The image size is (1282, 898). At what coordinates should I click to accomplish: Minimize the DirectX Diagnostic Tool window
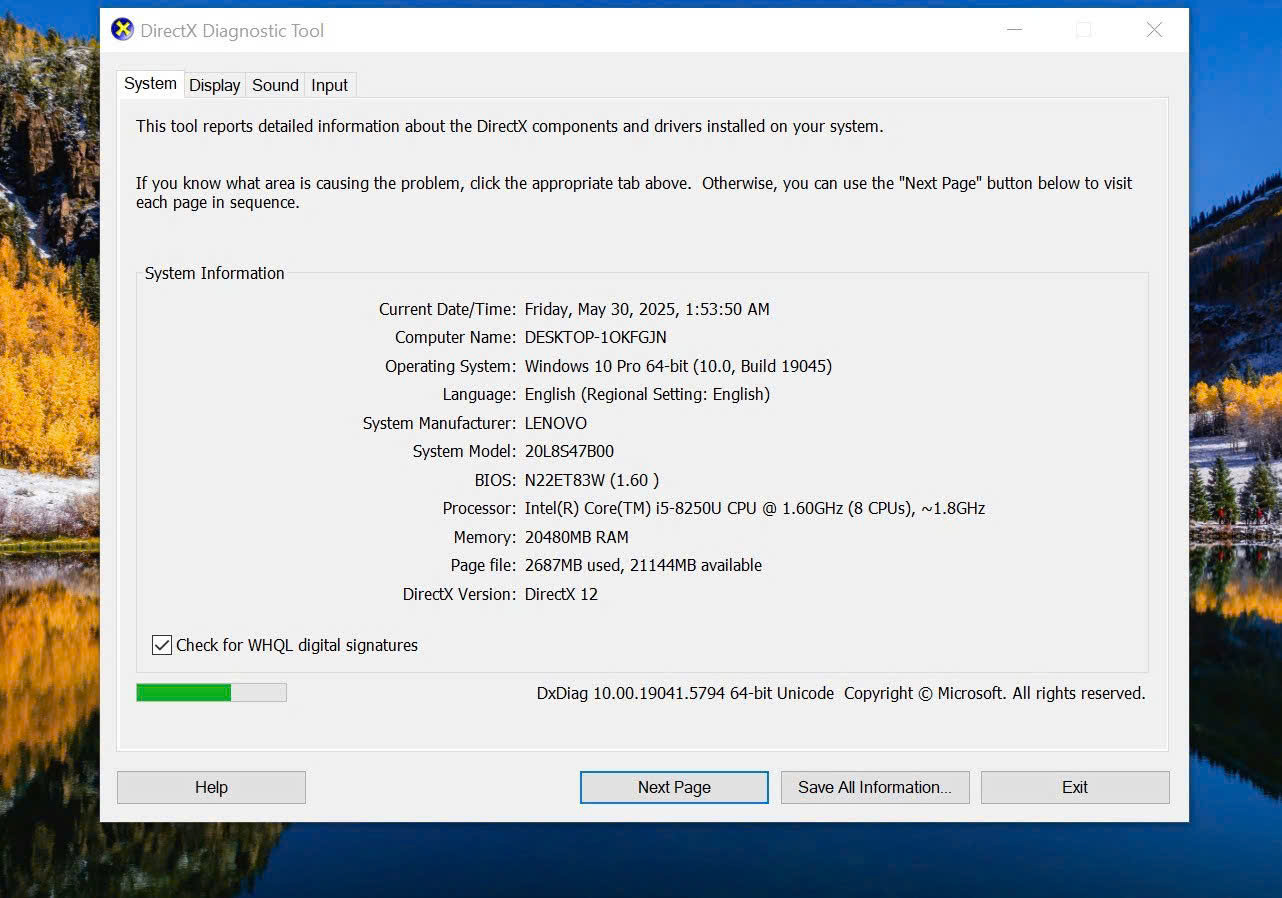(1014, 30)
